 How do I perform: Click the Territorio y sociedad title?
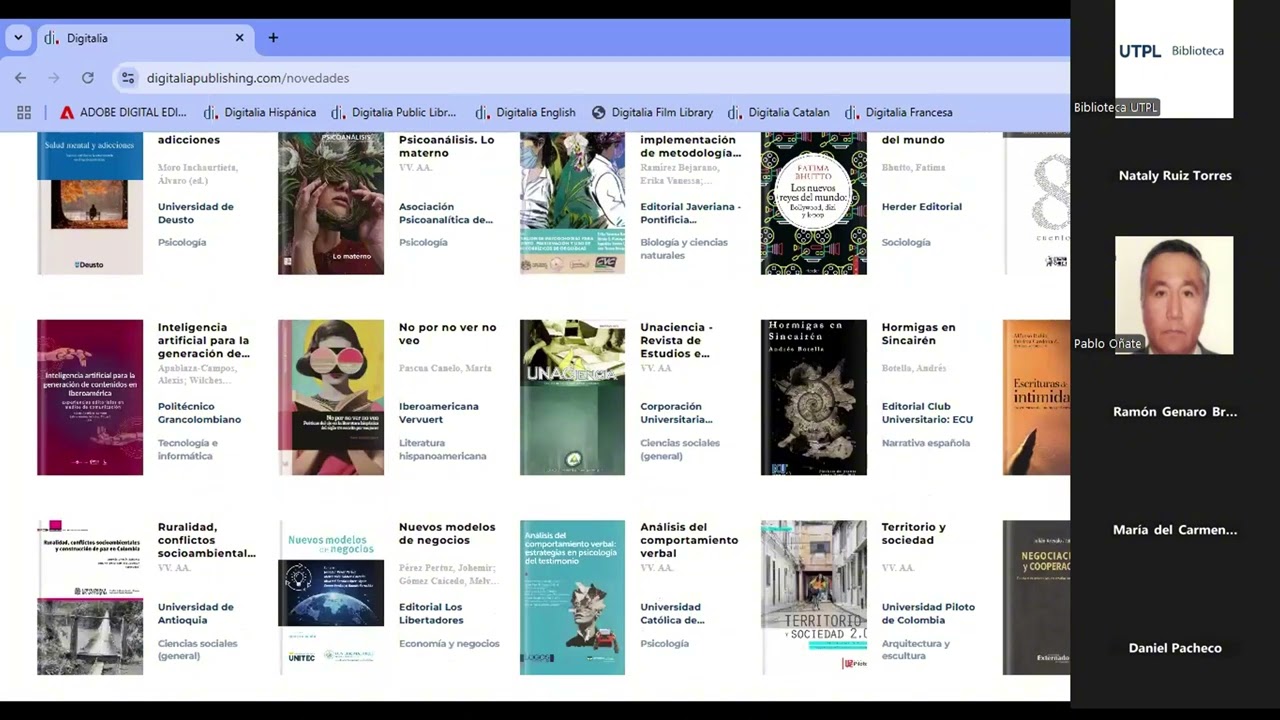point(913,534)
